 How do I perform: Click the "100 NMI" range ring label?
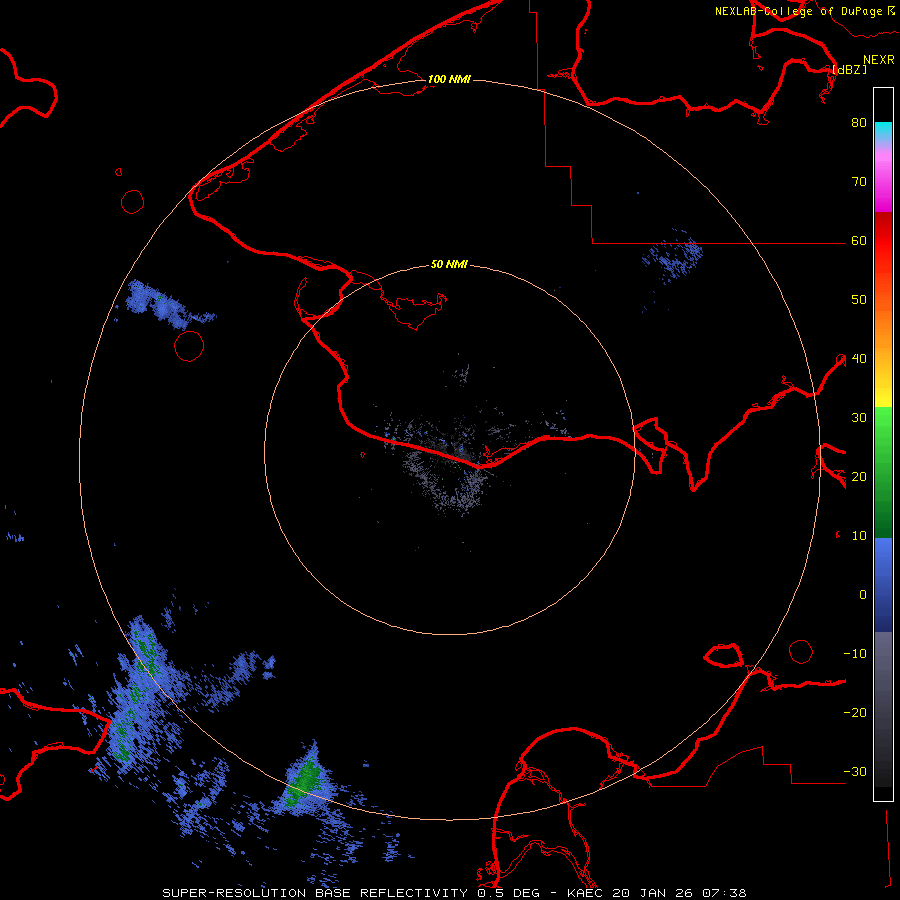[x=449, y=79]
